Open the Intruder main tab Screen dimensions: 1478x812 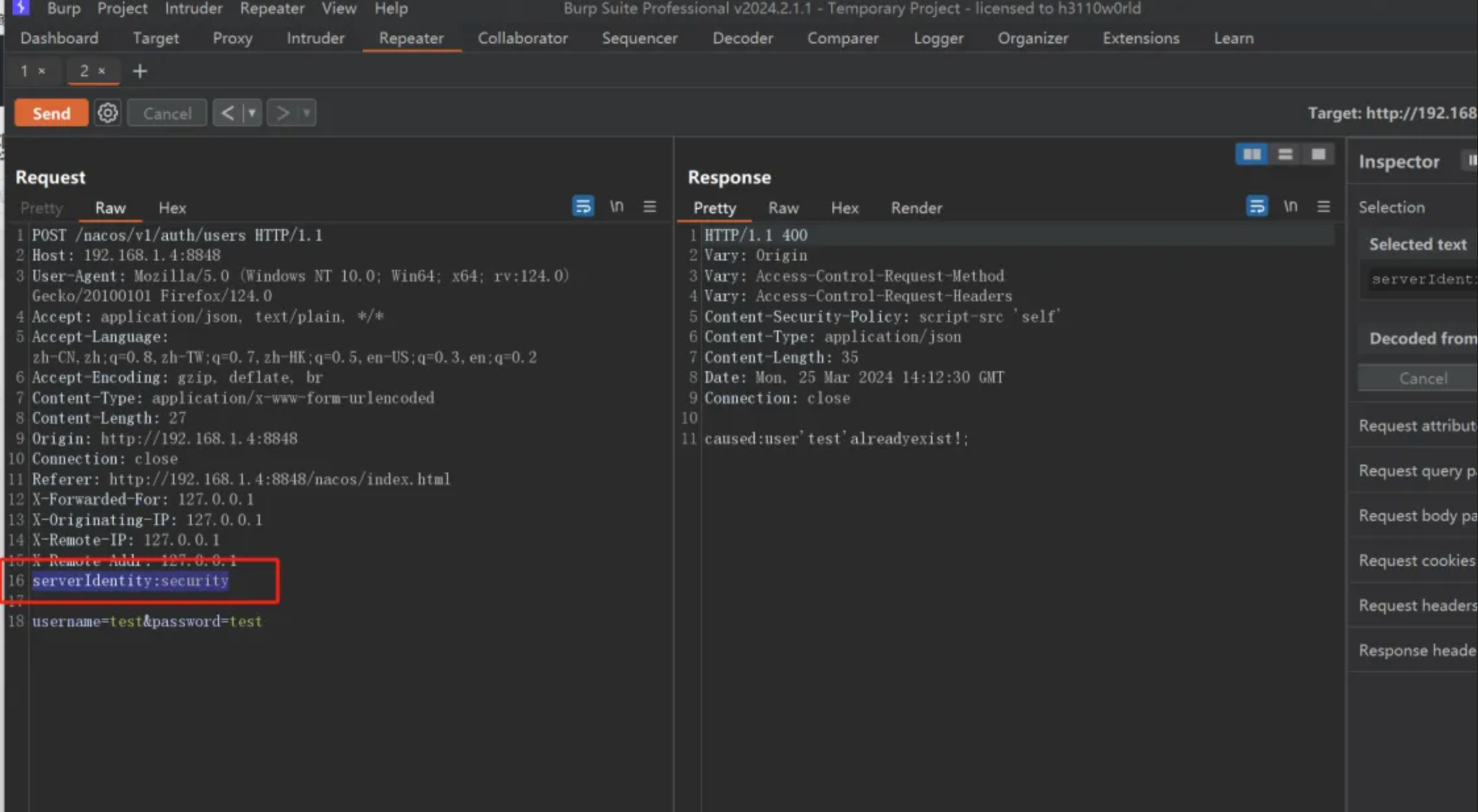click(x=315, y=38)
